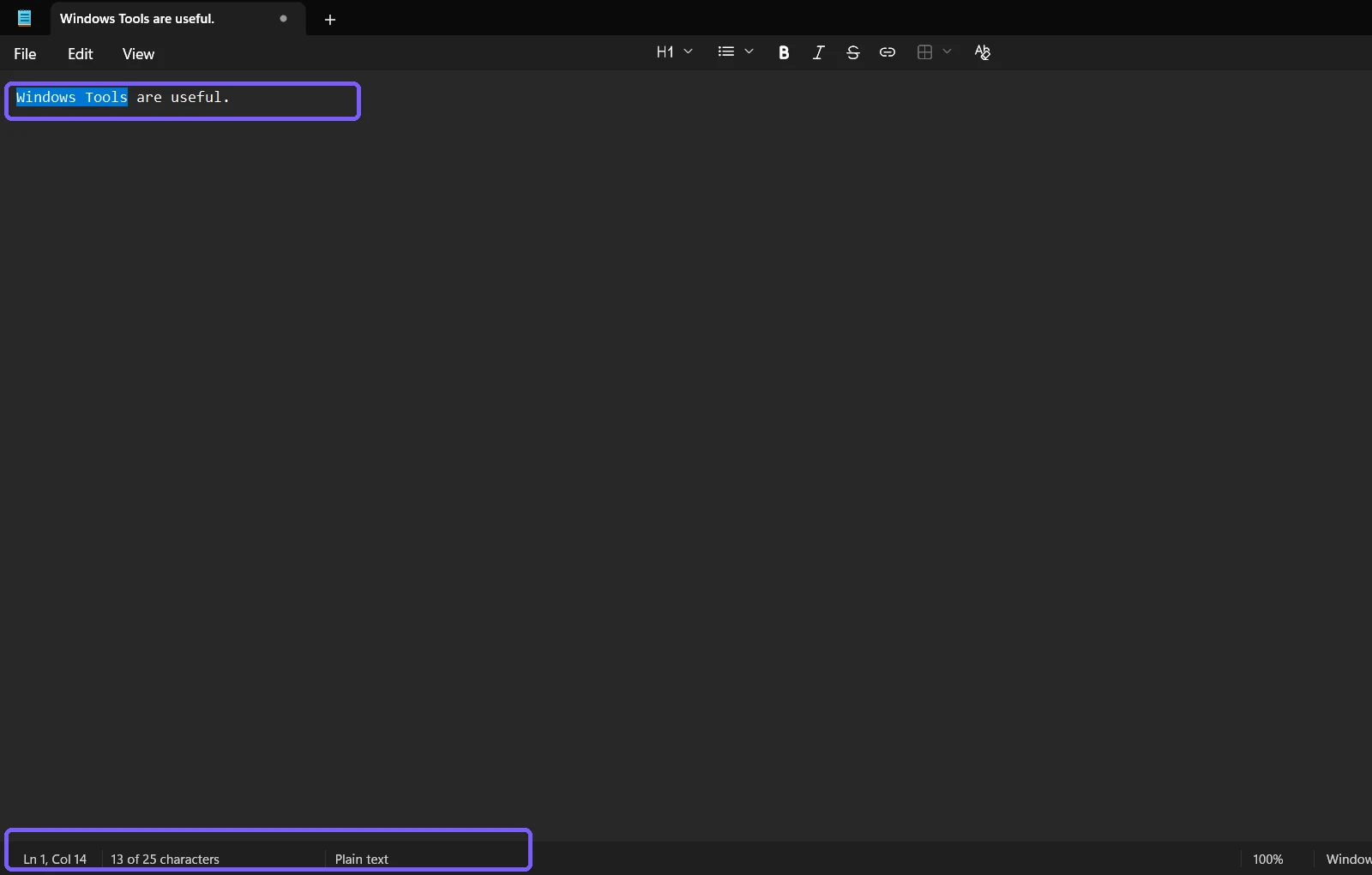Insert a link with the link icon
This screenshot has width=1372, height=875.
coord(888,52)
